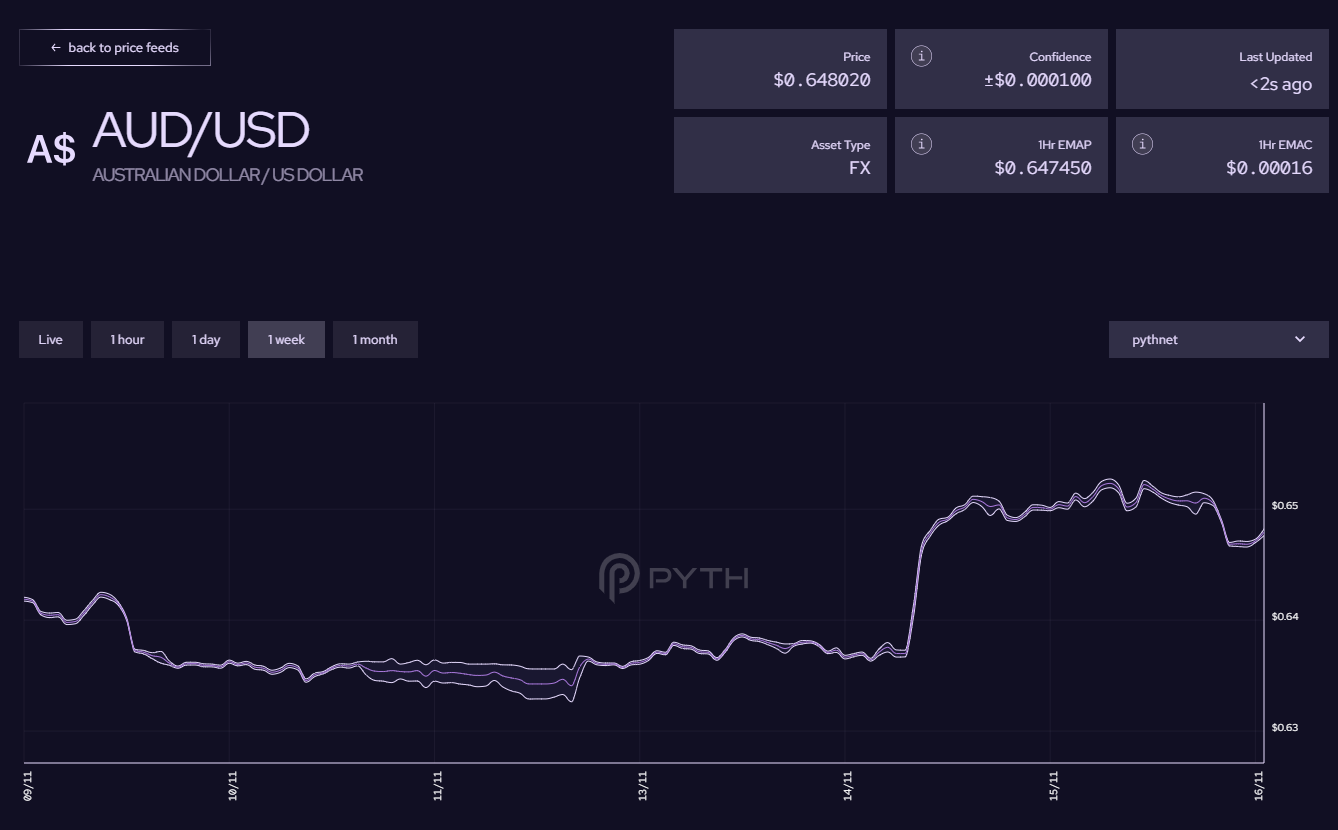Click the 1Hr EMAP info icon
1338x830 pixels.
920,143
